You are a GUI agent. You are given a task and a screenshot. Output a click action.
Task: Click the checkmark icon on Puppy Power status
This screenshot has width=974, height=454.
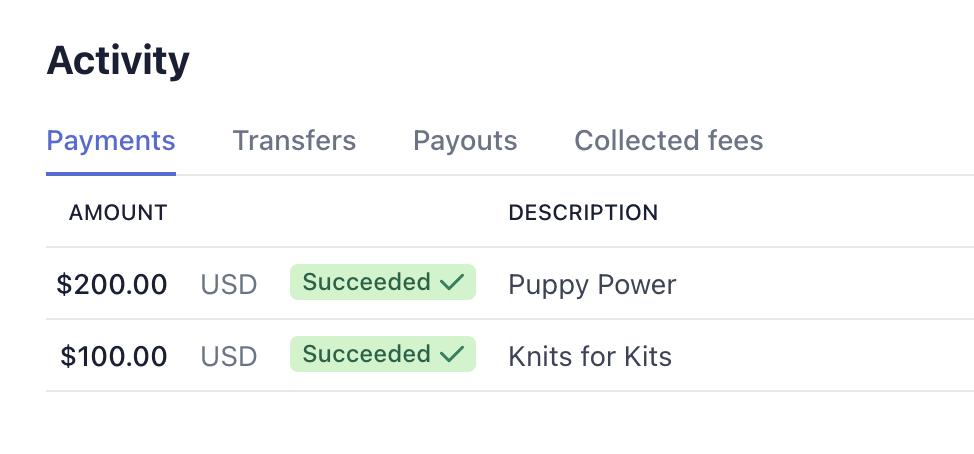(452, 283)
